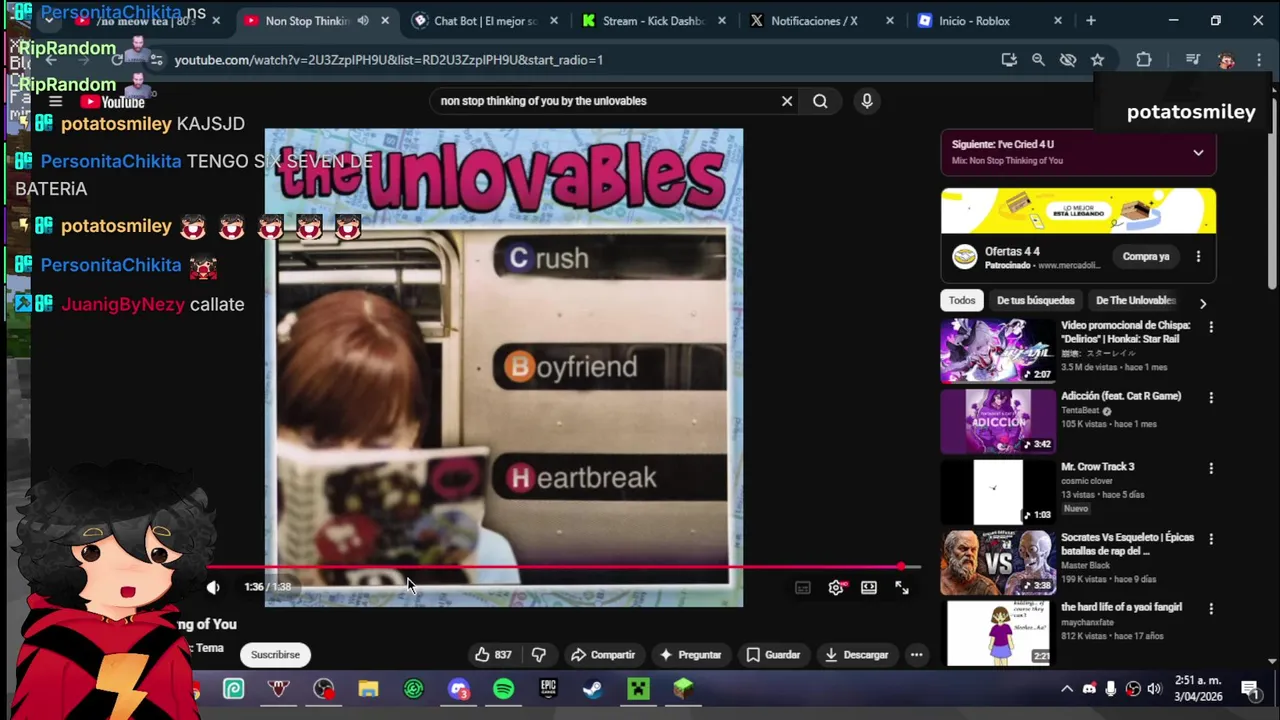Viewport: 1280px width, 720px height.
Task: Subscribe using the Suscribirse button
Action: pos(275,655)
